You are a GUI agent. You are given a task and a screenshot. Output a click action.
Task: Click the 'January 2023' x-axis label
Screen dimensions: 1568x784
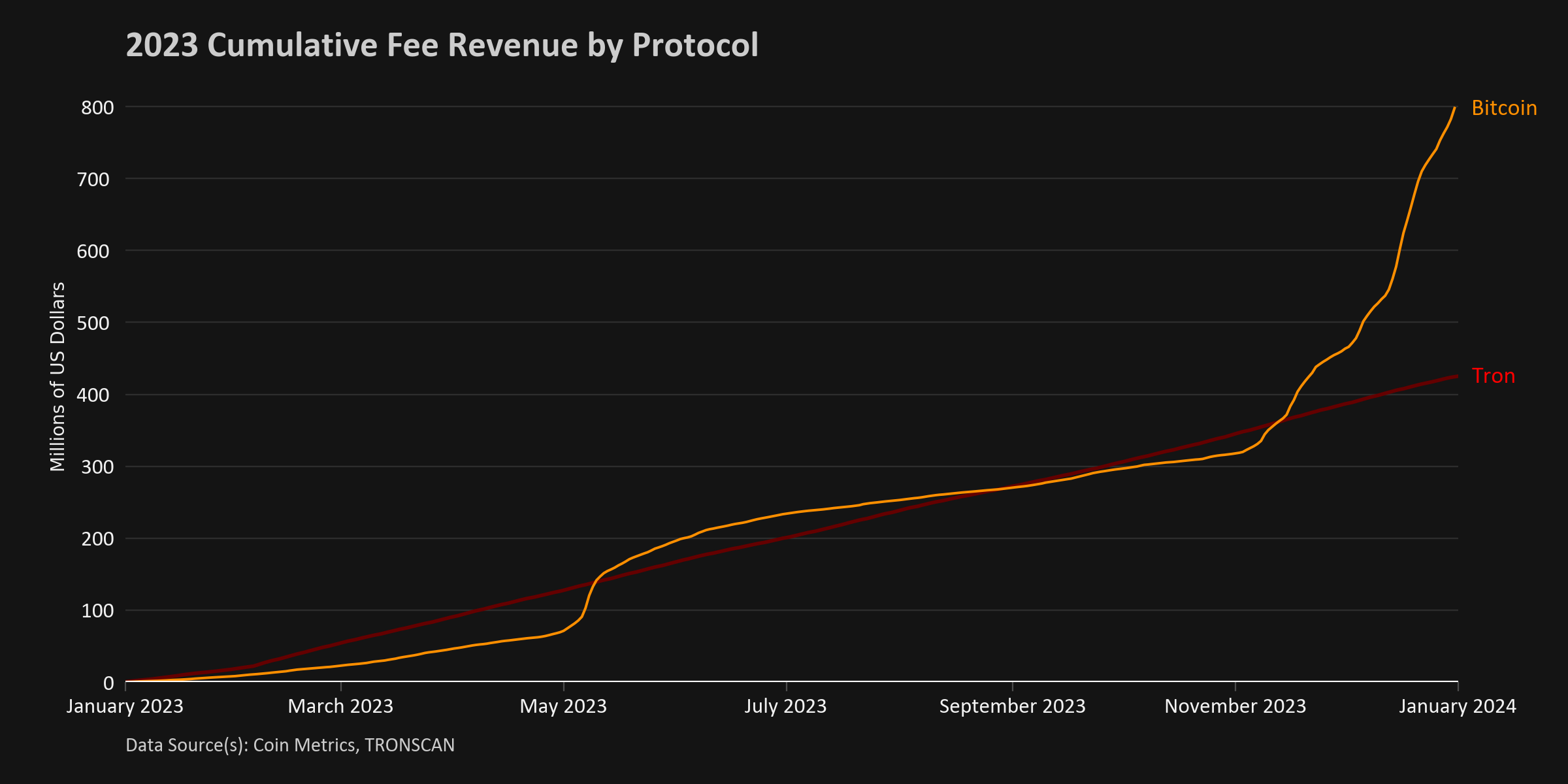125,706
